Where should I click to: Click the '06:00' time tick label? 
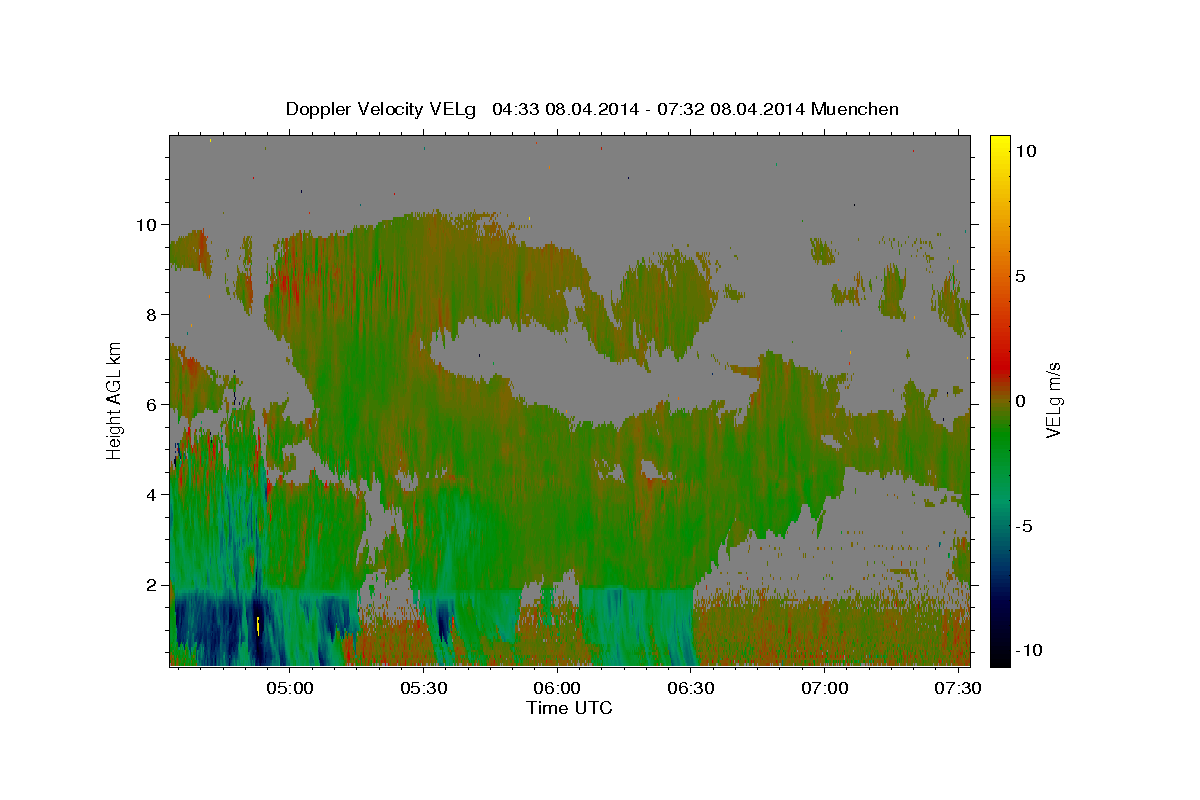559,689
